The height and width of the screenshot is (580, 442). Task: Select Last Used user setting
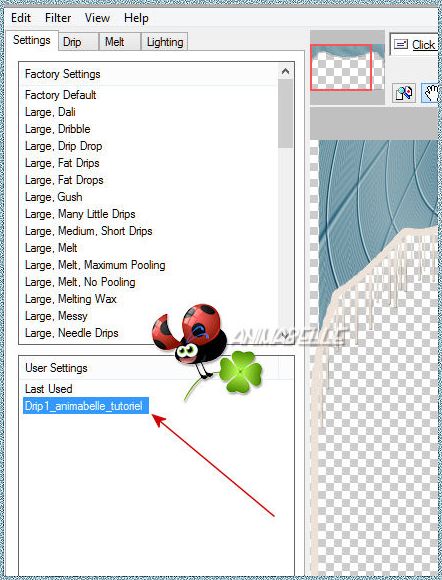pos(48,389)
